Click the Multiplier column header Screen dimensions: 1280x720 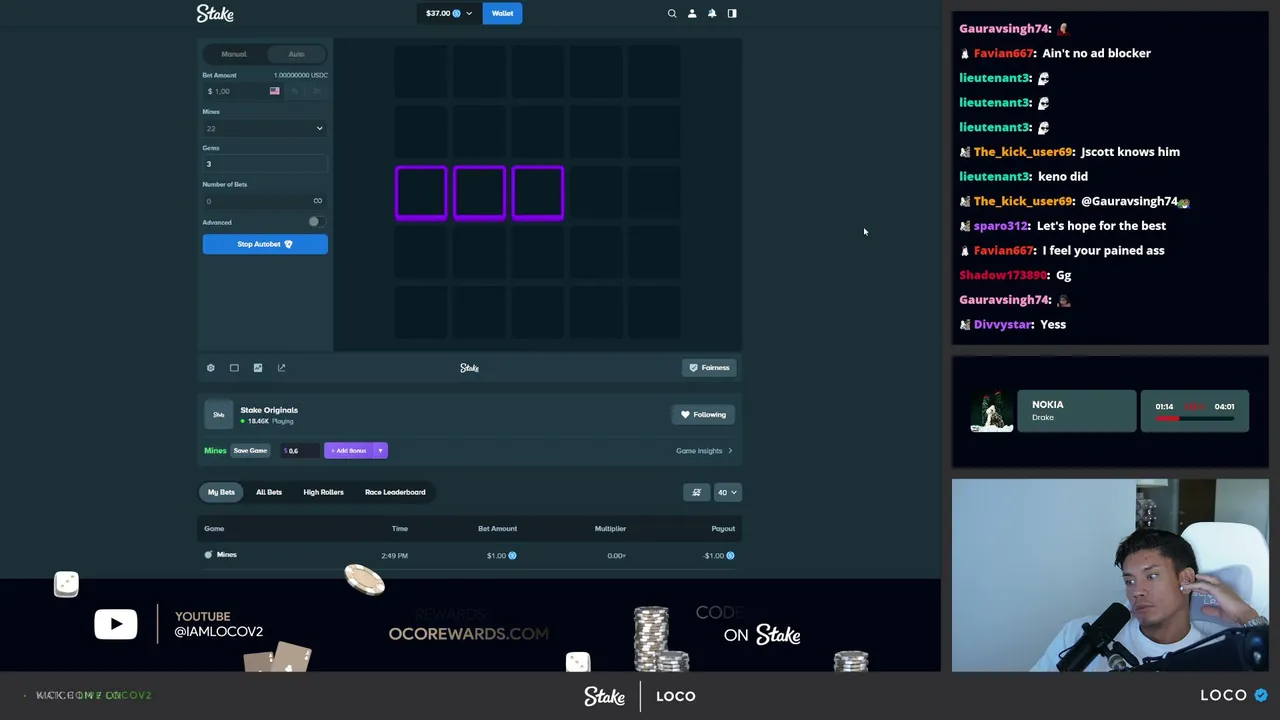tap(610, 528)
